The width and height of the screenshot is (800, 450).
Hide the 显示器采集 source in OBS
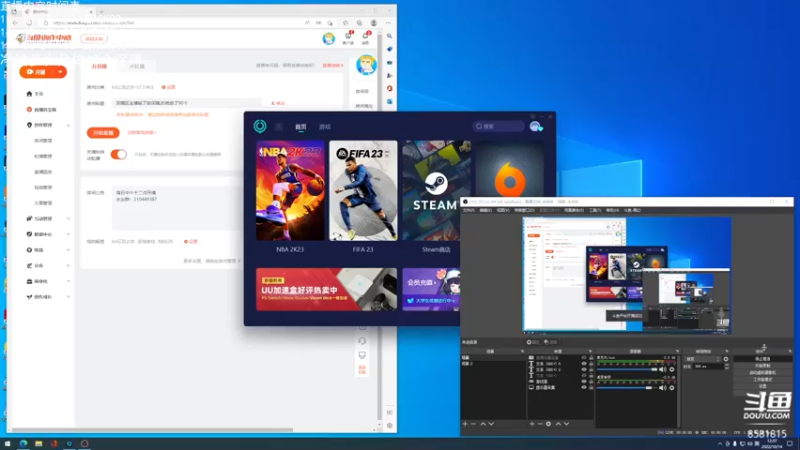click(584, 388)
